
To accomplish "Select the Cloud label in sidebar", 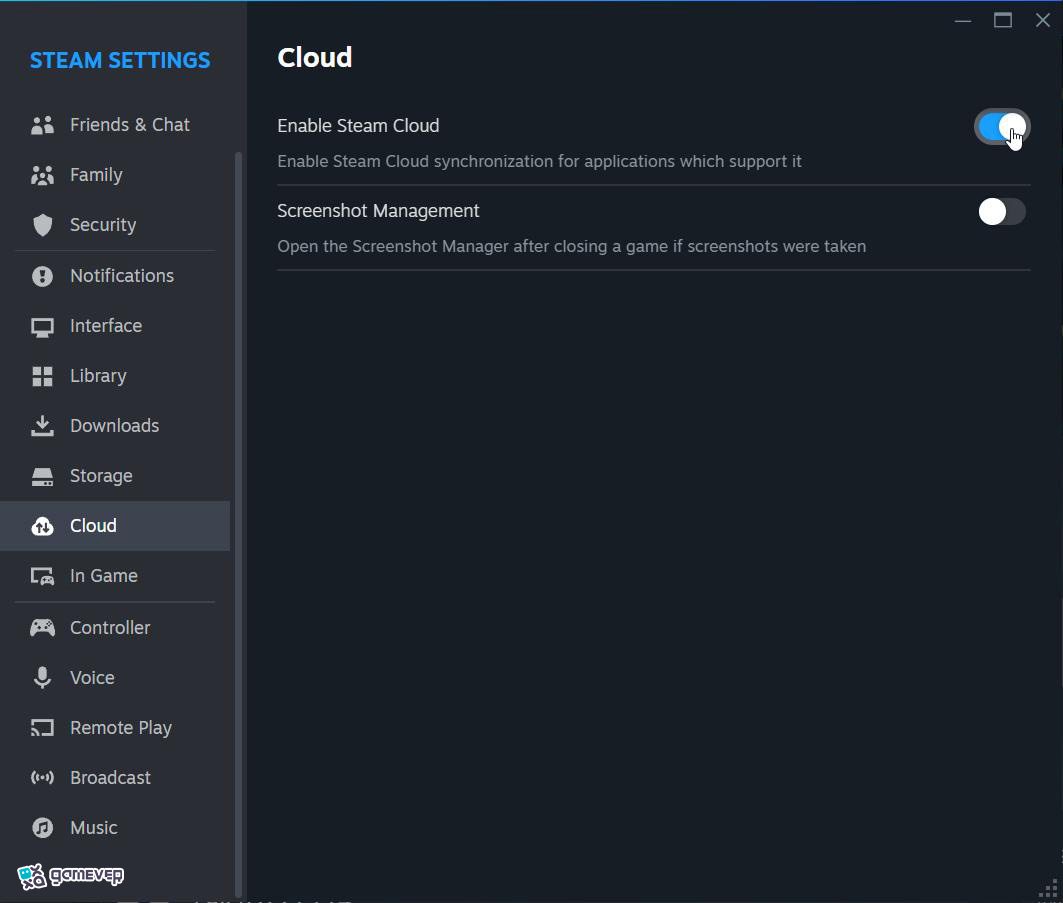I will [93, 526].
